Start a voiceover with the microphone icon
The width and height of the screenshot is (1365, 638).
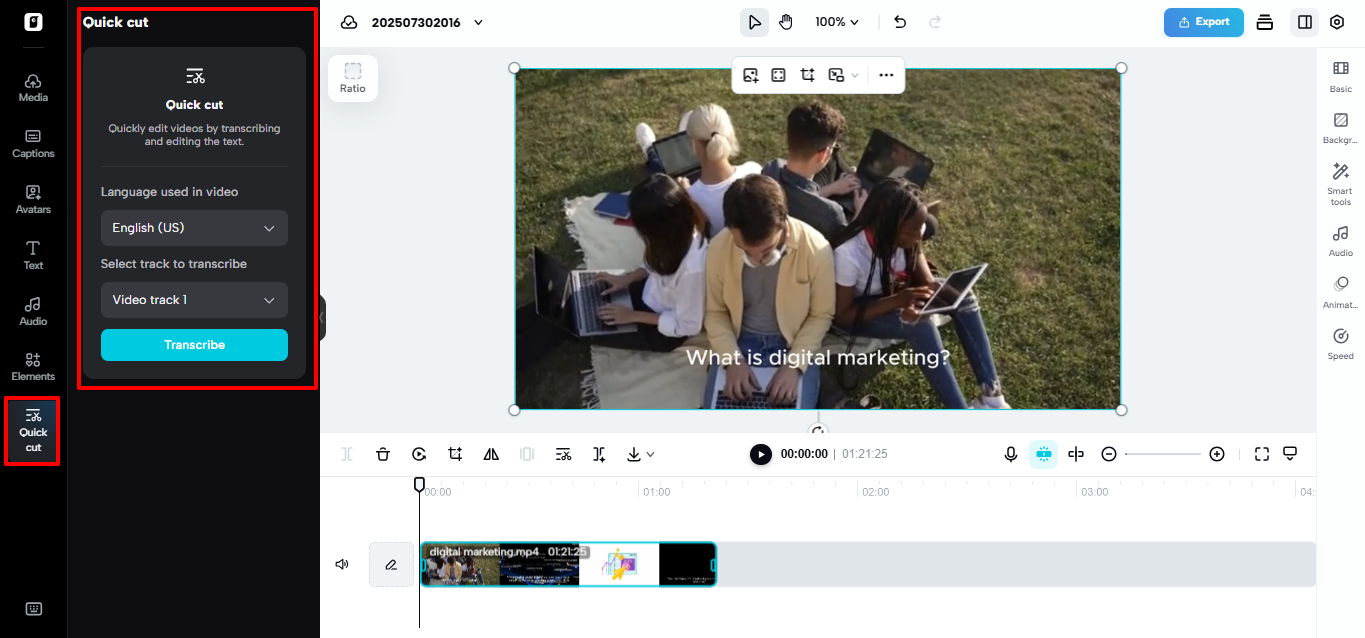click(x=1010, y=453)
